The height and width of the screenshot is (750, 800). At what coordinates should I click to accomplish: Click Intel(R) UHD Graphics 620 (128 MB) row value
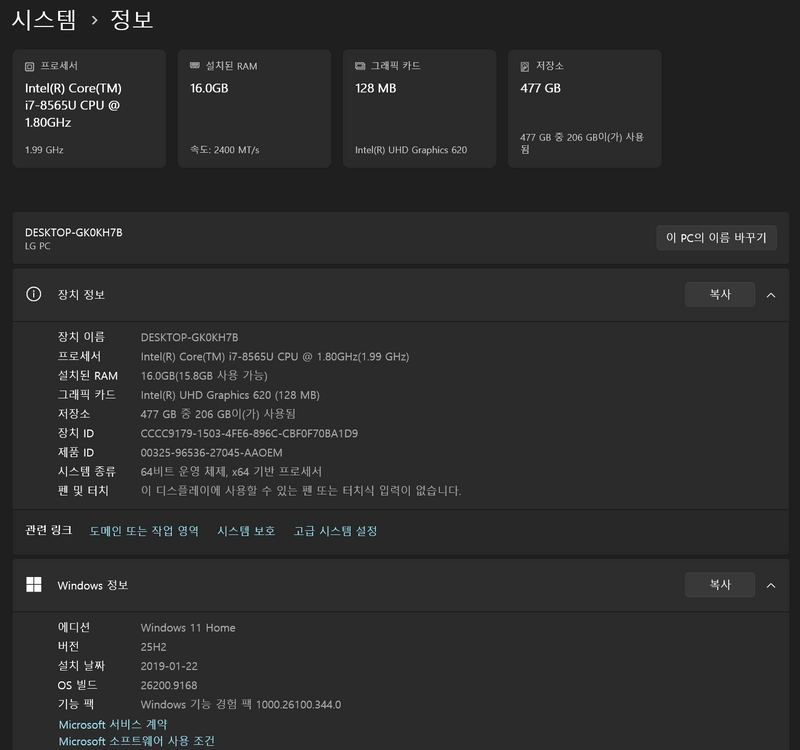point(230,395)
